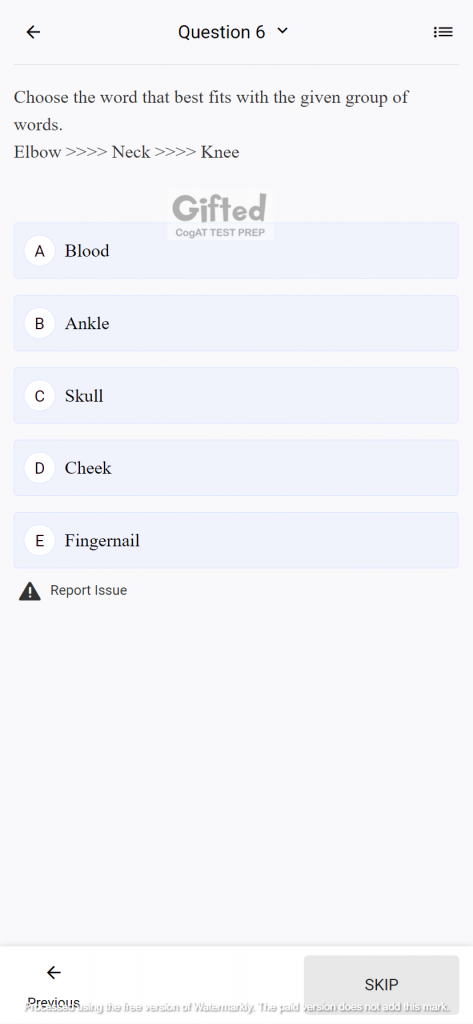Click the Gifted CogAT Test Prep logo
The width and height of the screenshot is (473, 1024).
[x=220, y=216]
